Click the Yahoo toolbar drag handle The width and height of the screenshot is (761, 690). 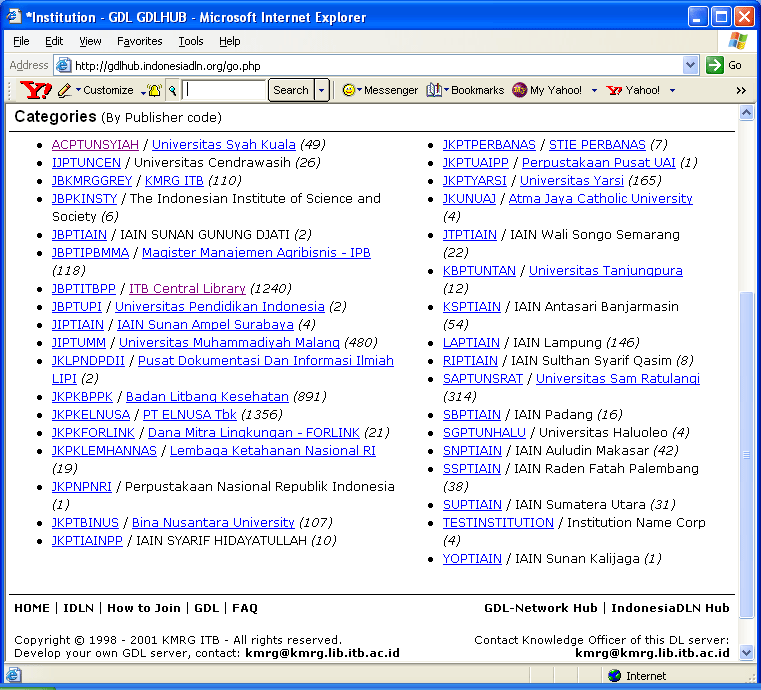pos(10,90)
